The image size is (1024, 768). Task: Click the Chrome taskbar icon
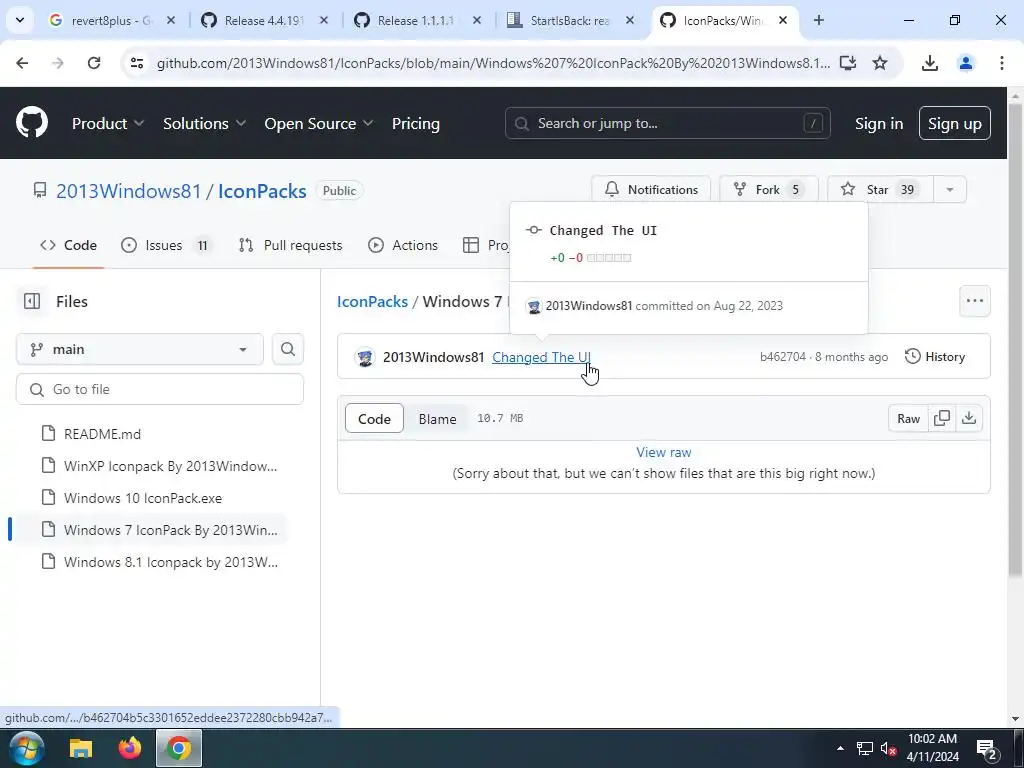click(178, 748)
